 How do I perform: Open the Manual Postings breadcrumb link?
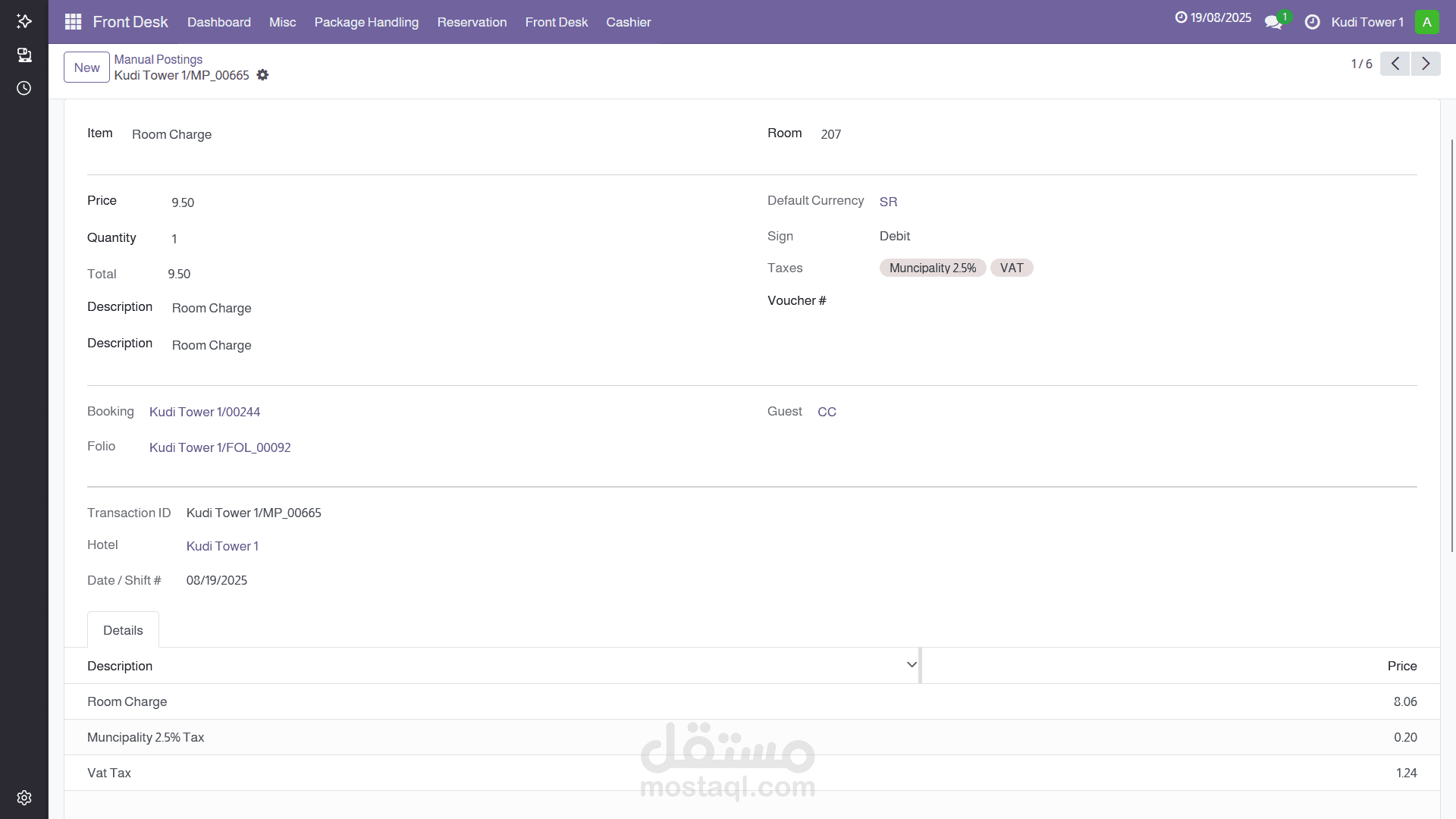[x=158, y=59]
